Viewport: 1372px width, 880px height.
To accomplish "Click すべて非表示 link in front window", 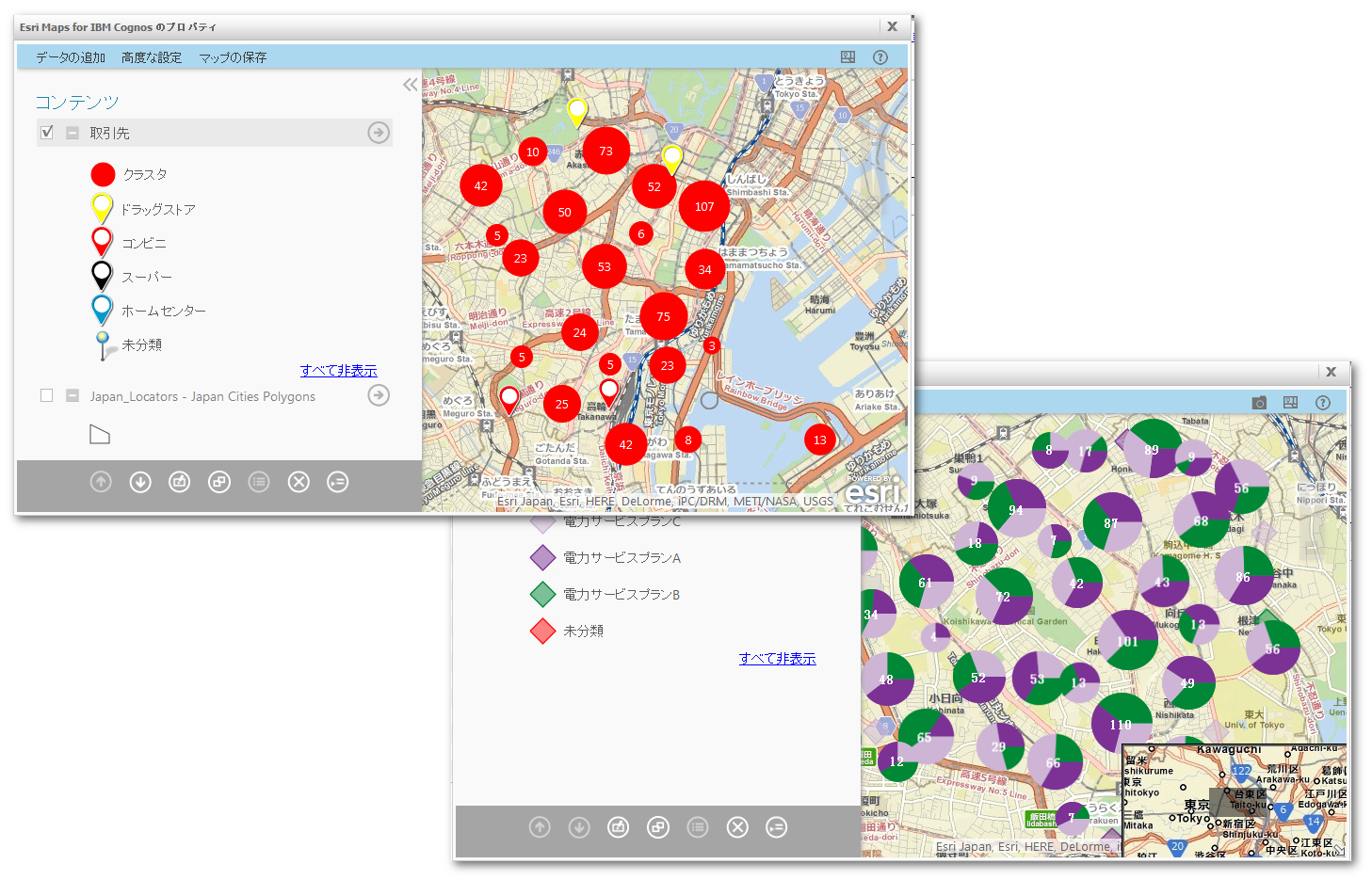I will pyautogui.click(x=339, y=371).
